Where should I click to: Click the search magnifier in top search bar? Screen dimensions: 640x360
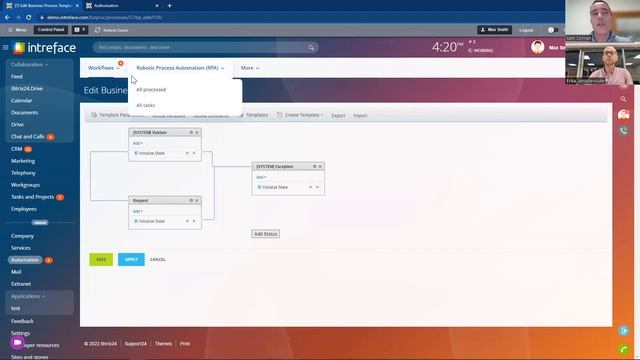tap(311, 47)
